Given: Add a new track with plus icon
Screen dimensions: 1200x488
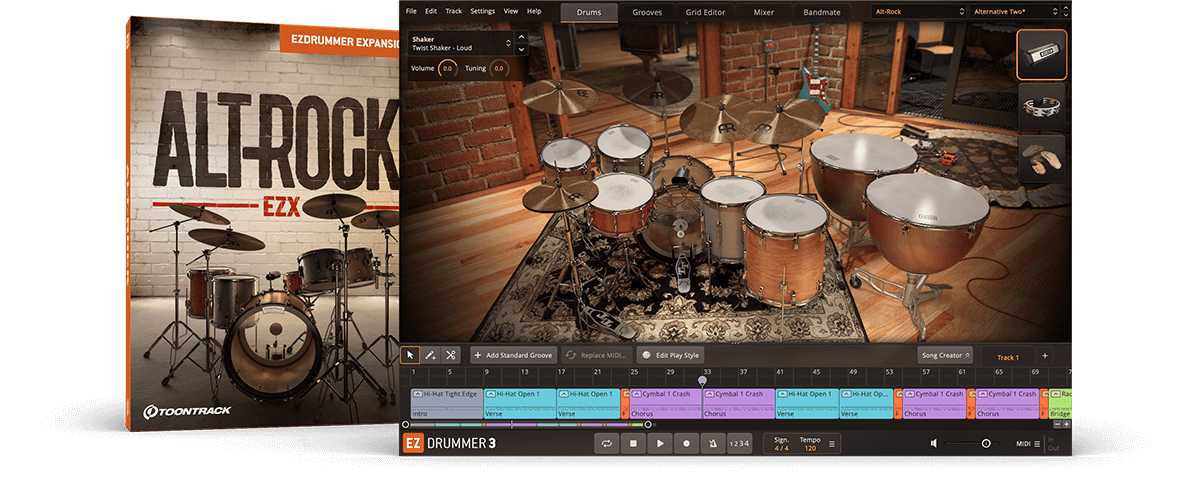Looking at the screenshot, I should pyautogui.click(x=1045, y=356).
